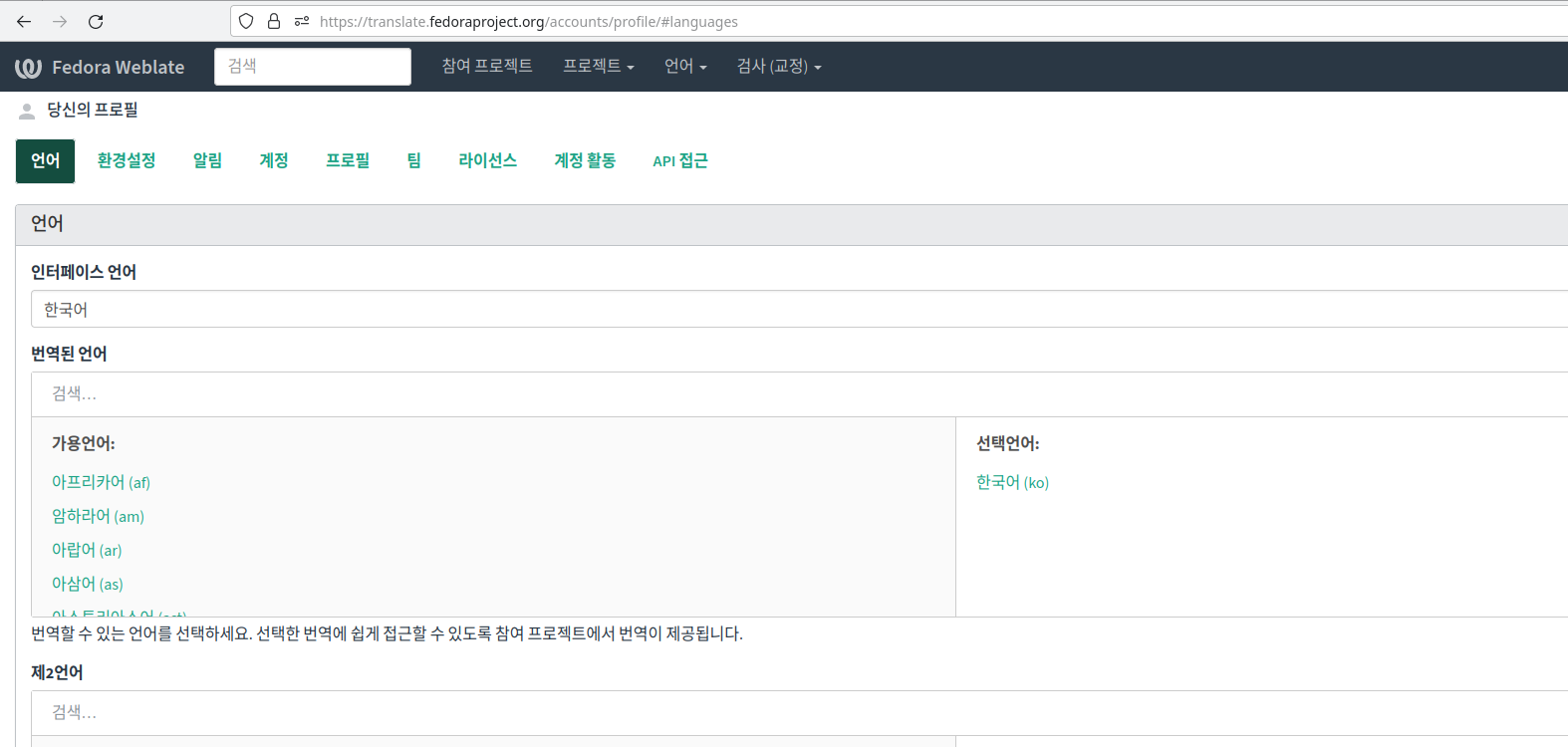Screen dimensions: 1568x747
Task: Click the padlock site security icon
Action: [x=274, y=22]
